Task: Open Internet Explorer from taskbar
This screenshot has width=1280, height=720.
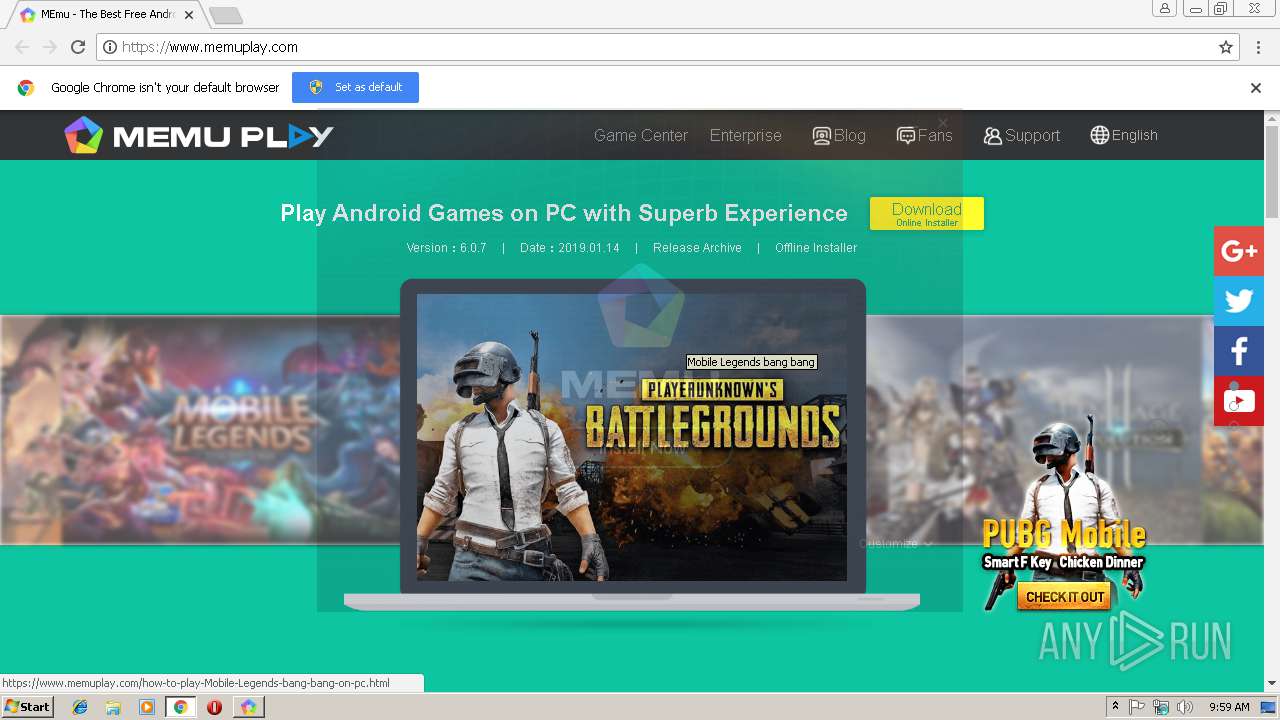Action: pyautogui.click(x=80, y=707)
